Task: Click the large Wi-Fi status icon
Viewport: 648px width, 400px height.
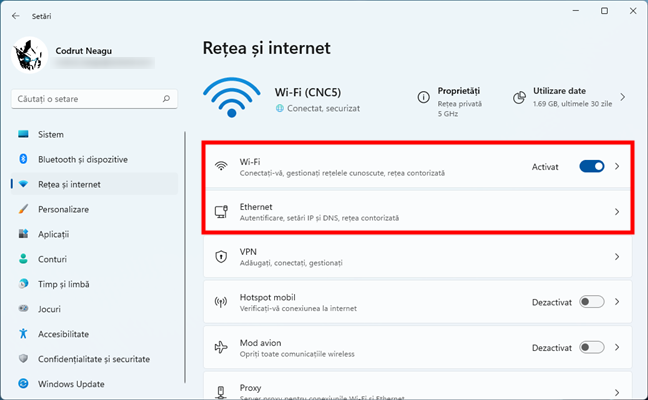Action: 231,98
